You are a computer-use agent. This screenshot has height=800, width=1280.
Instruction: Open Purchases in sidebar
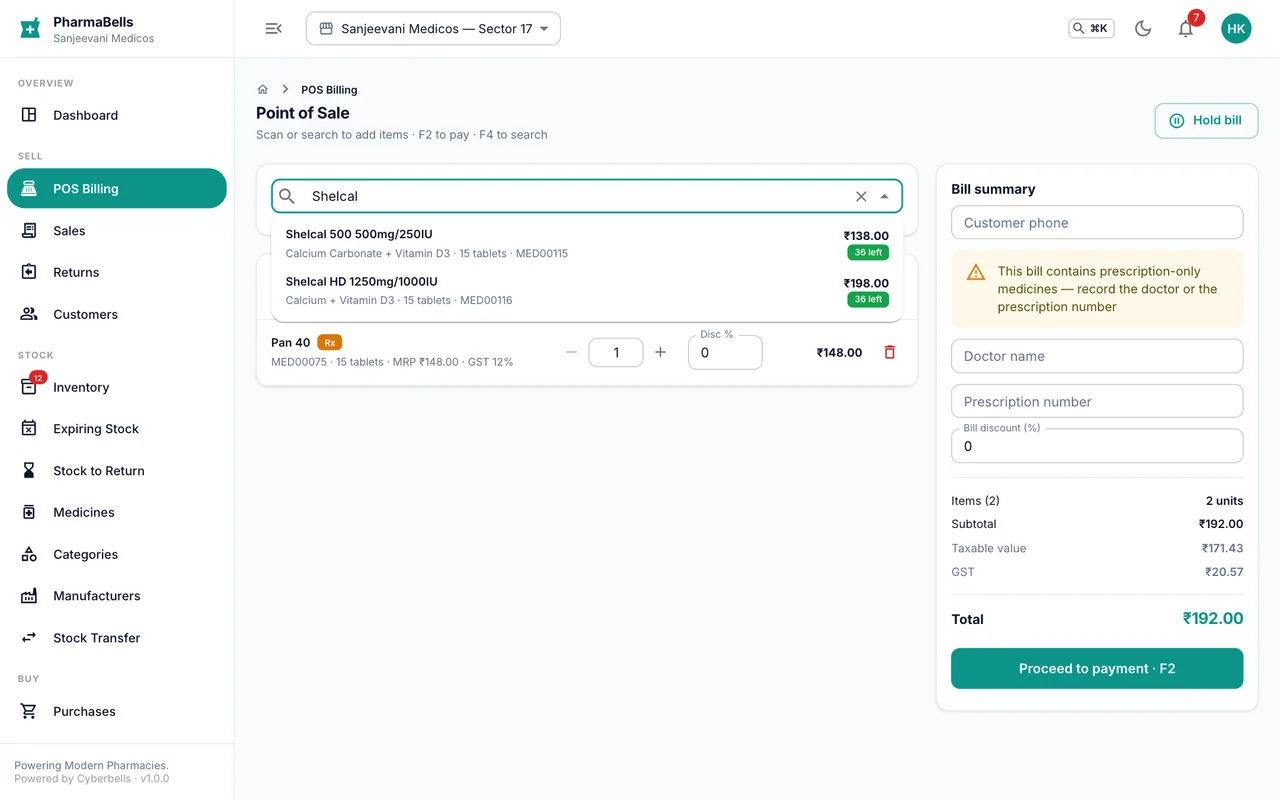(117, 711)
